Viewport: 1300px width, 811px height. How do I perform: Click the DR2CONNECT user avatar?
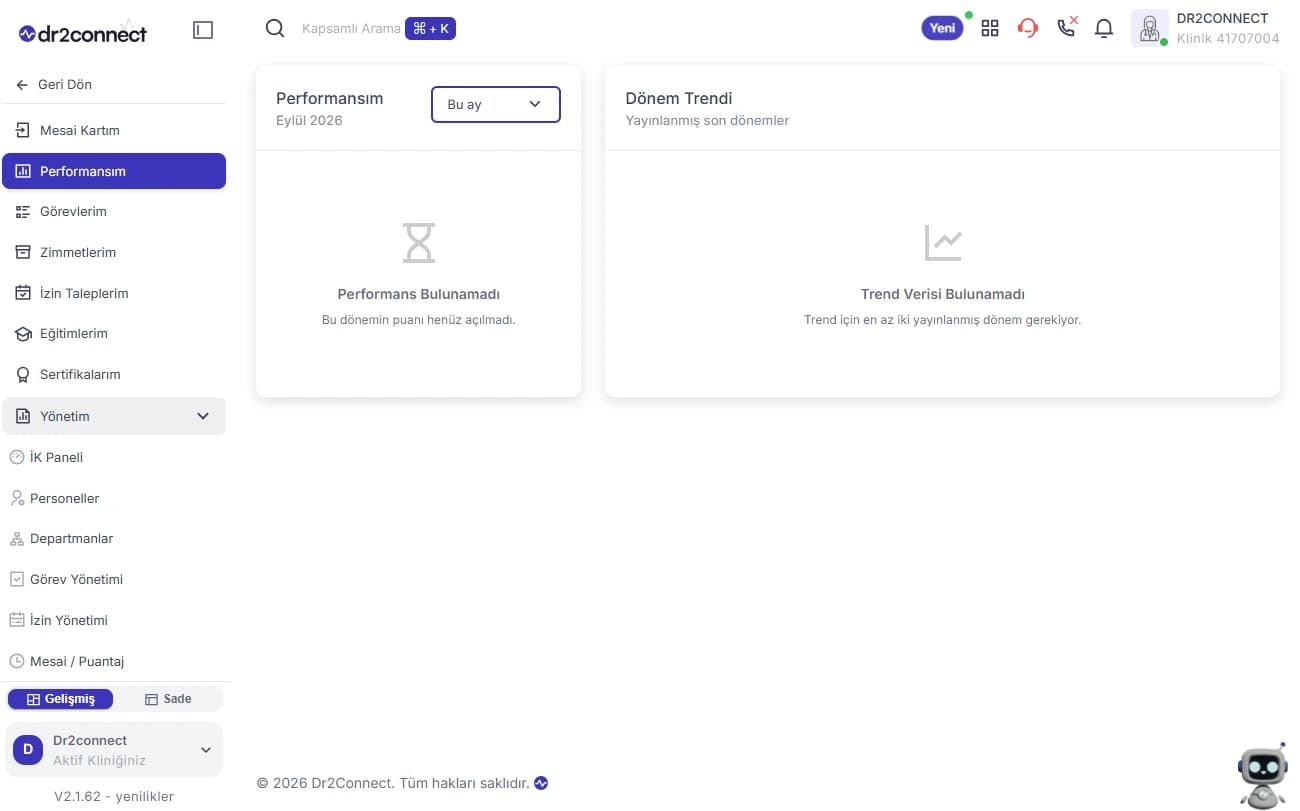click(x=1150, y=28)
